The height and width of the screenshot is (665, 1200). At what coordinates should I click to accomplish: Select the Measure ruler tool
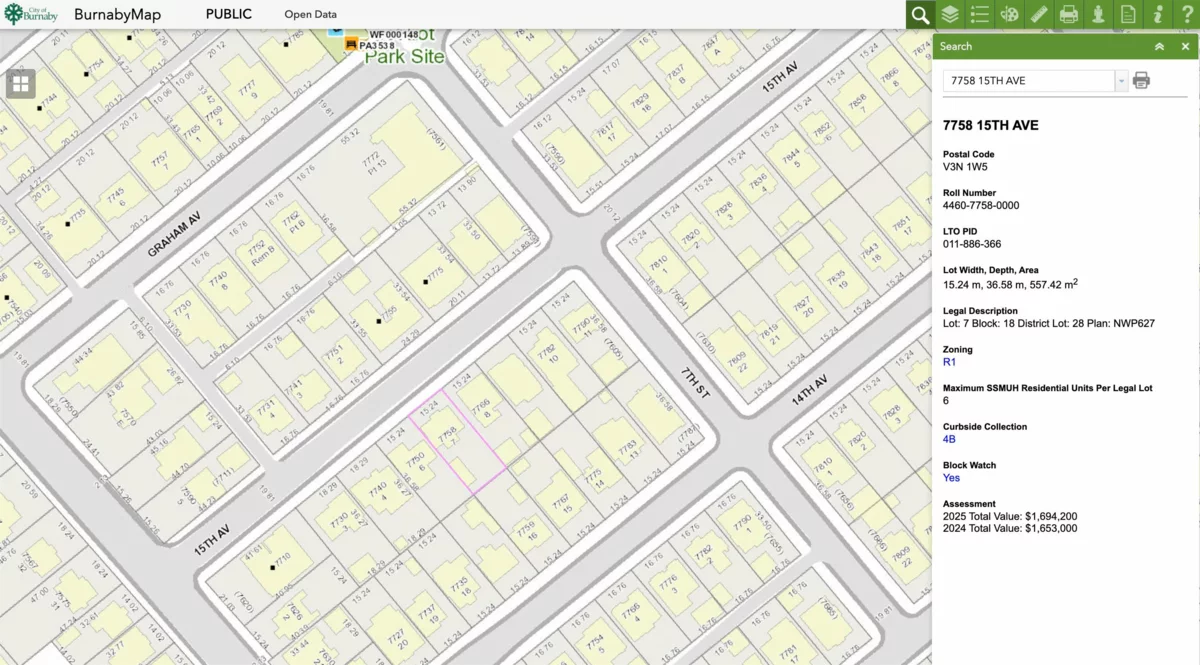(x=1039, y=15)
